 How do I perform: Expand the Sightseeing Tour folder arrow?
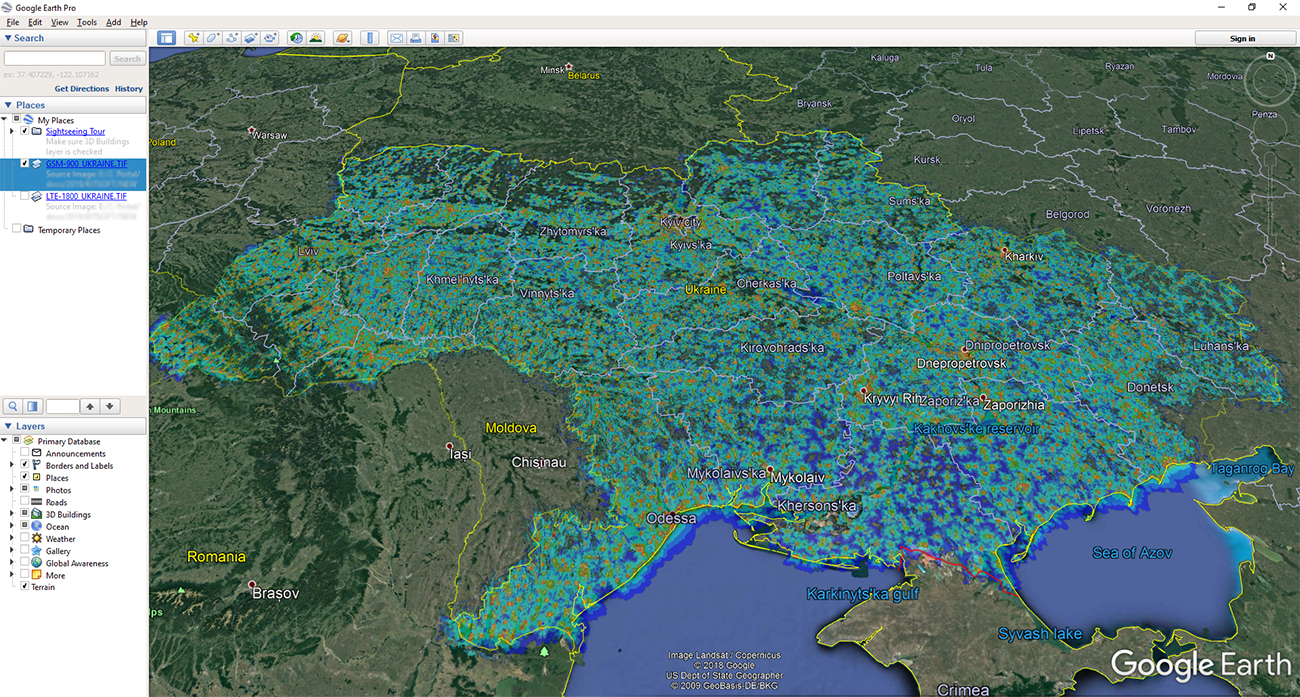pos(12,131)
